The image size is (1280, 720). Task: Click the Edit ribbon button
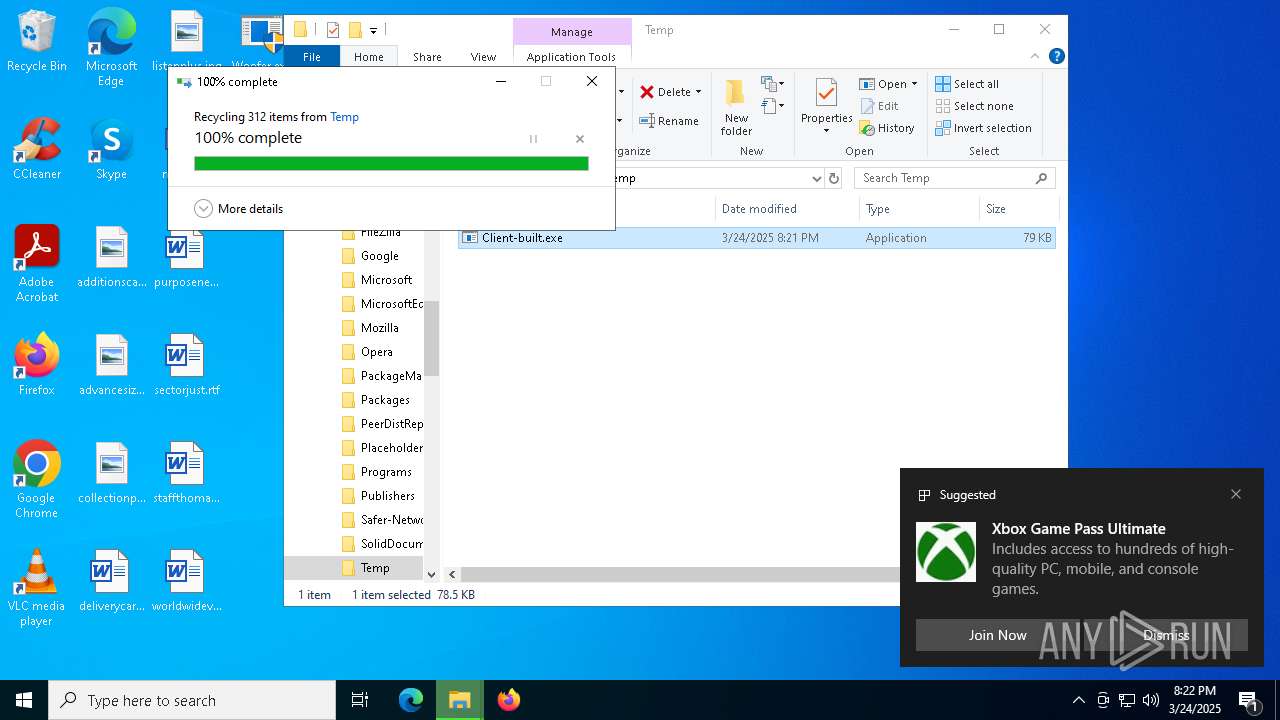878,106
